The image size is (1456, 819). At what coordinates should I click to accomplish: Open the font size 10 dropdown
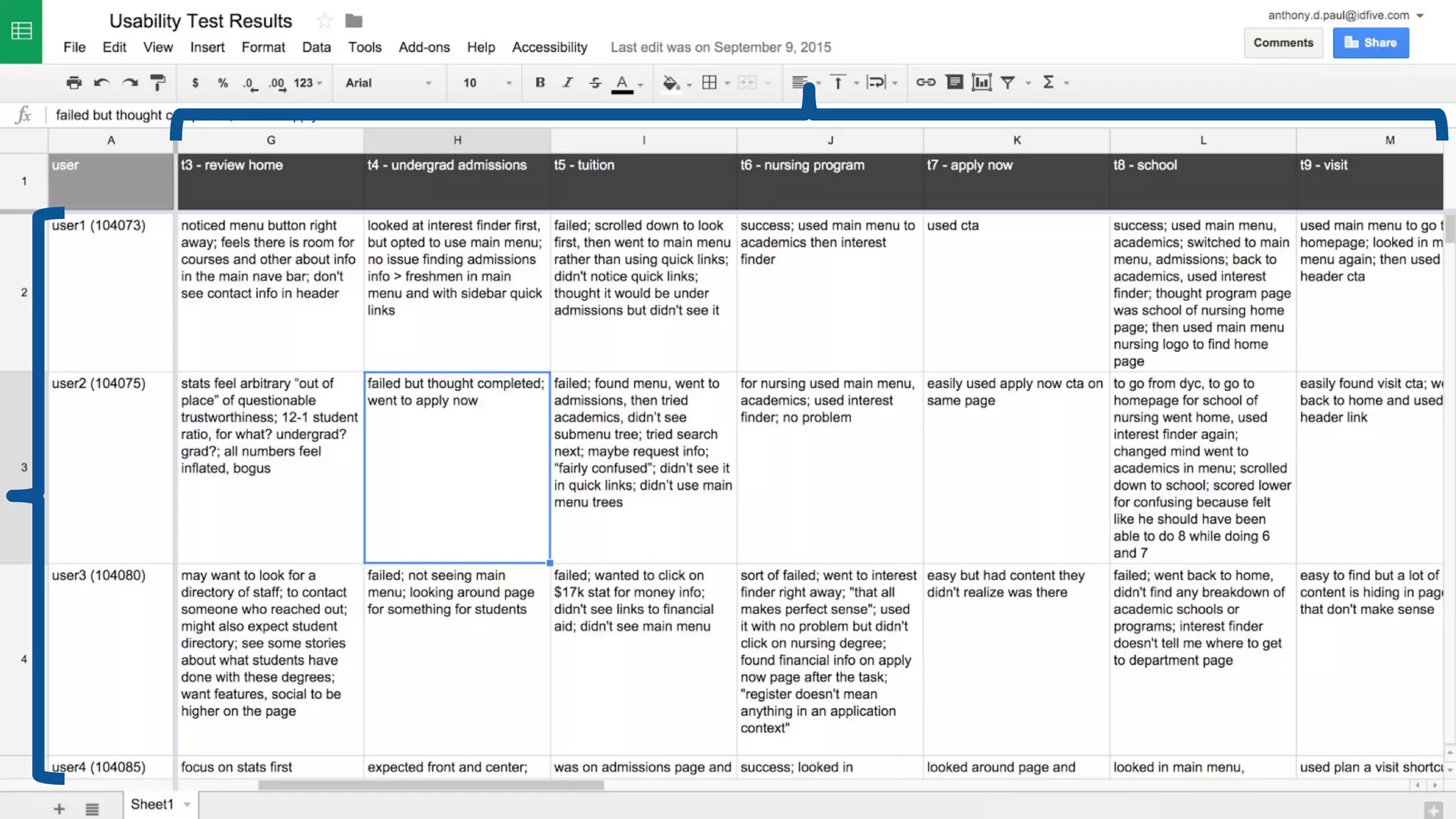point(487,82)
